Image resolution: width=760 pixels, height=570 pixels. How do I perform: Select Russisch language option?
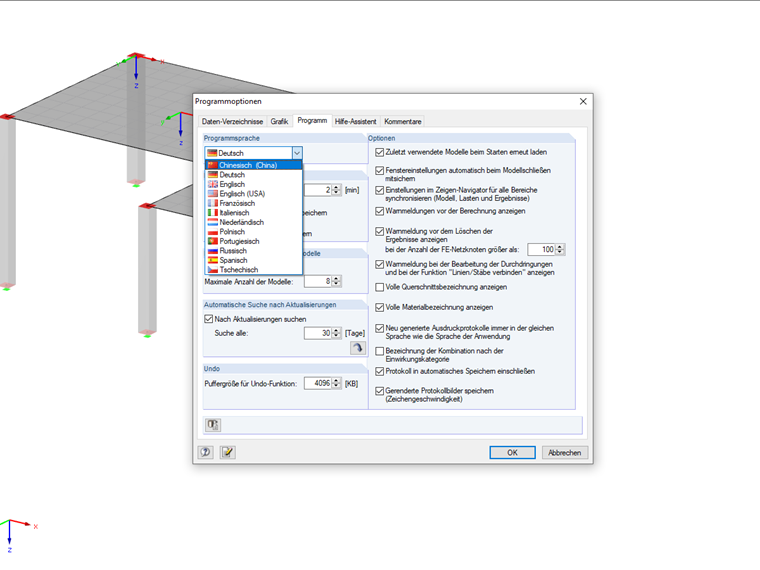[x=253, y=251]
